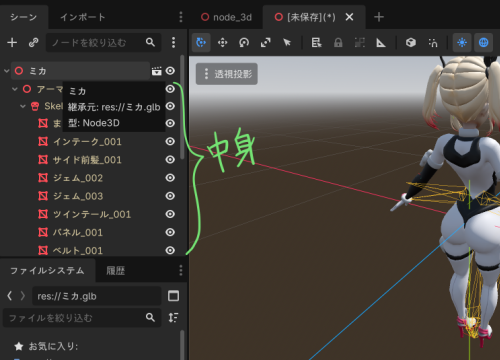
Task: Open scene dock tab options dots
Action: (x=181, y=17)
